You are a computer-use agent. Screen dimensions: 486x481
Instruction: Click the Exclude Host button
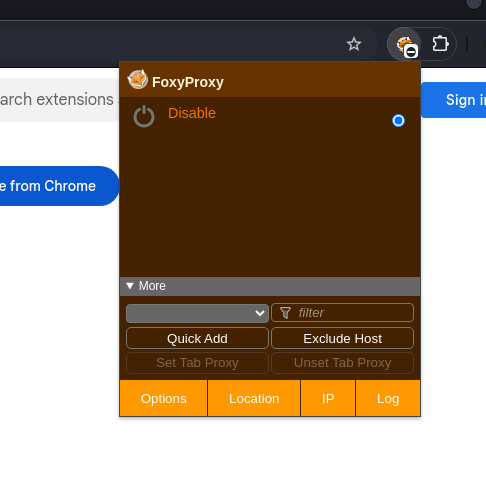pos(343,338)
